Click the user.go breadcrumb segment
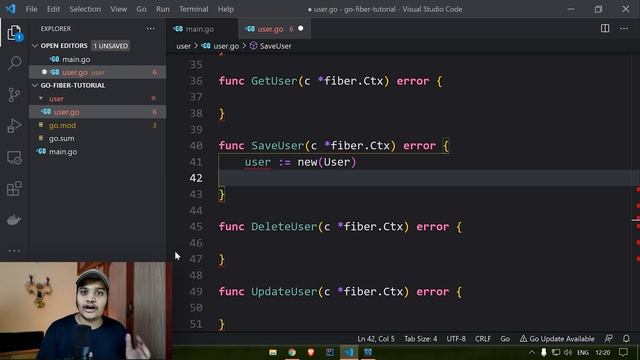Image resolution: width=640 pixels, height=360 pixels. pos(220,46)
